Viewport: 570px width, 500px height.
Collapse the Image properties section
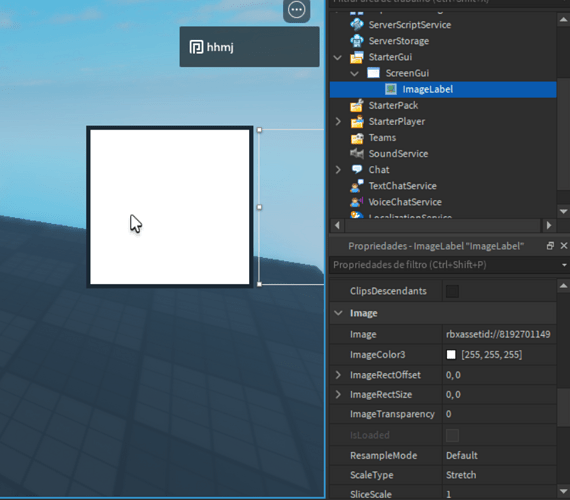pyautogui.click(x=338, y=313)
